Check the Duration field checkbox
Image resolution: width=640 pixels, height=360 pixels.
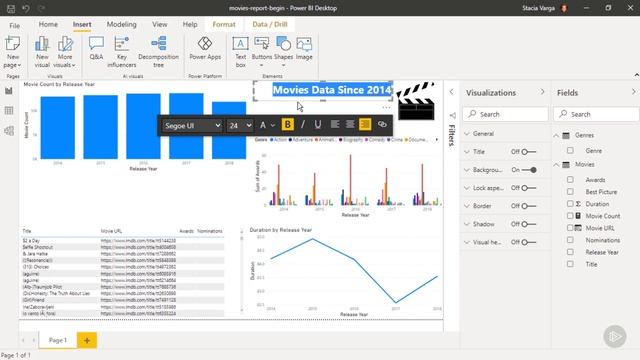(570, 204)
